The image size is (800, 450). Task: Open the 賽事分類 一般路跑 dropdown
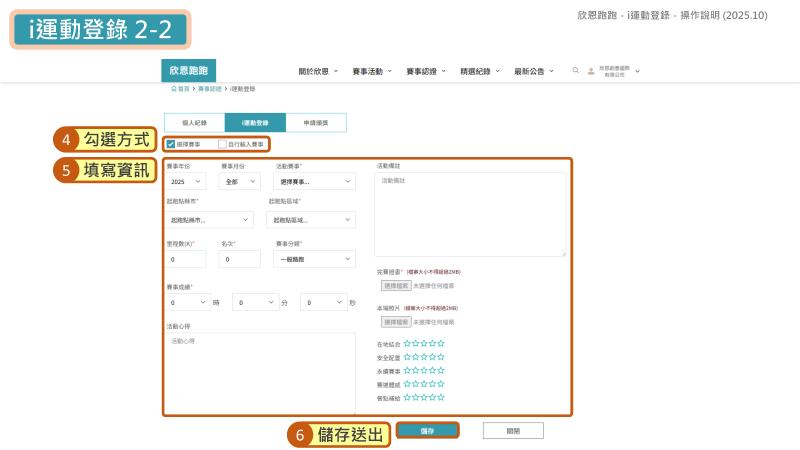click(x=313, y=258)
